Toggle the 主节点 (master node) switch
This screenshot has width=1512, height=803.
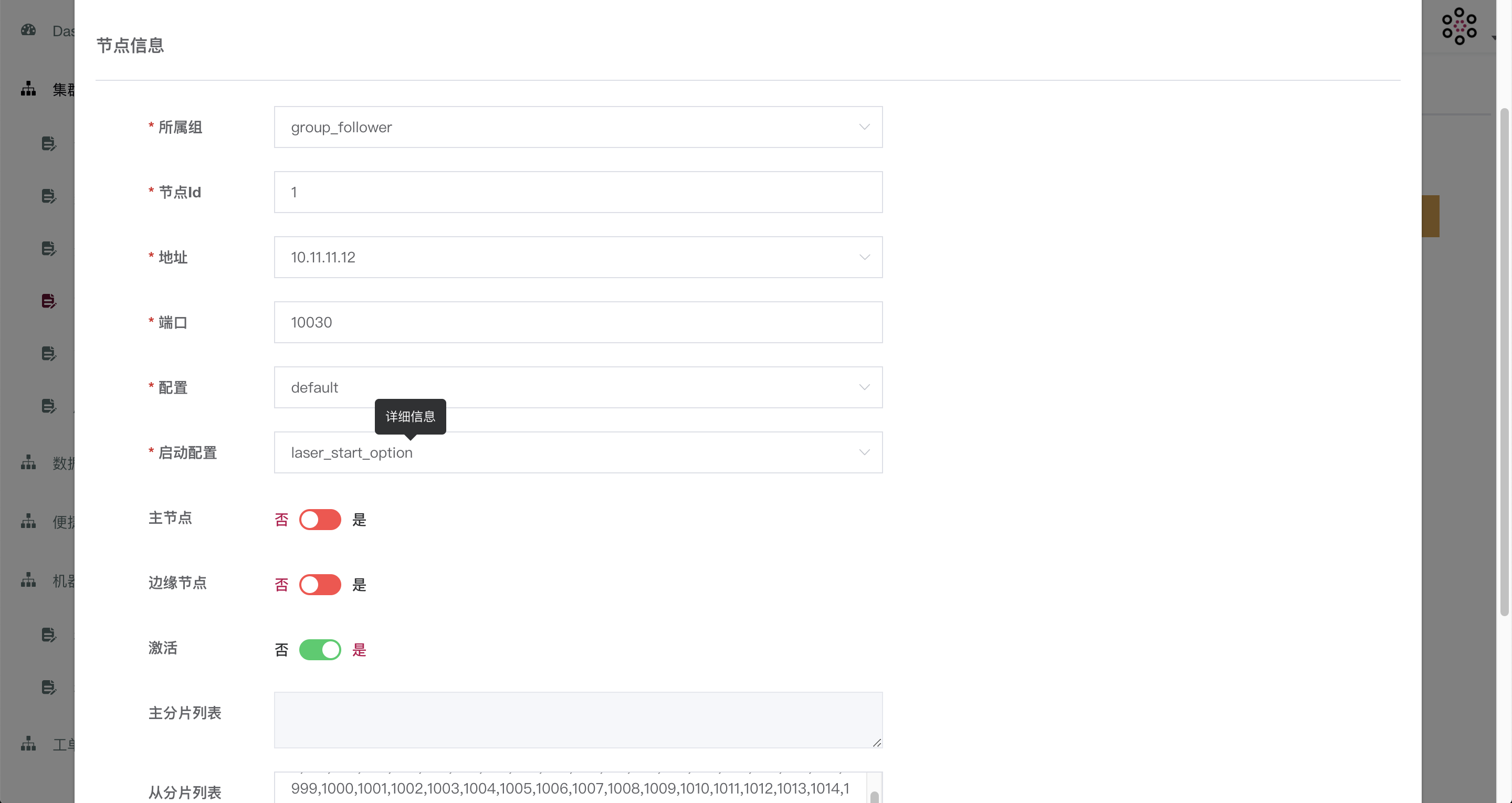click(320, 519)
